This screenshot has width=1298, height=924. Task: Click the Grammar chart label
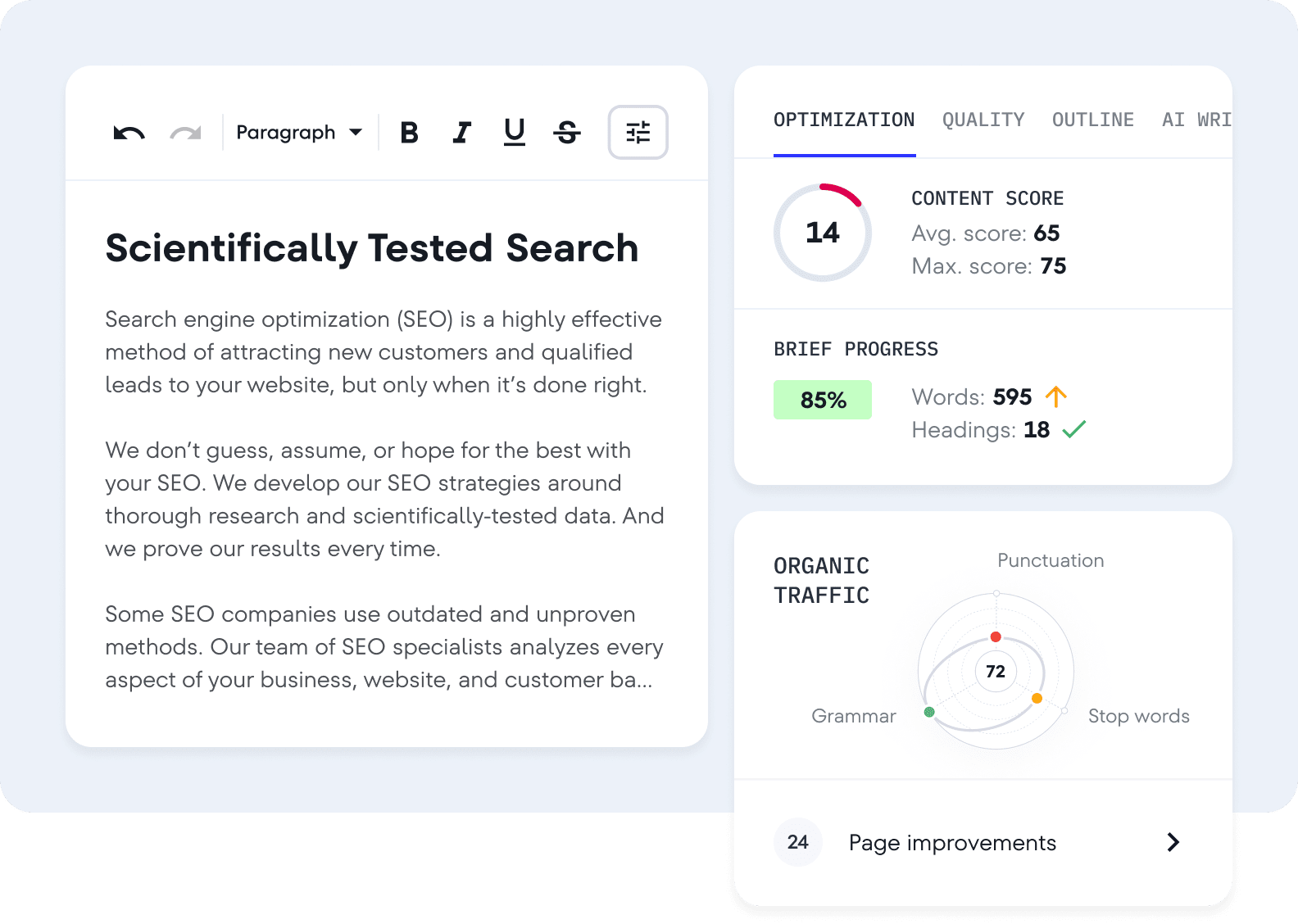(854, 716)
